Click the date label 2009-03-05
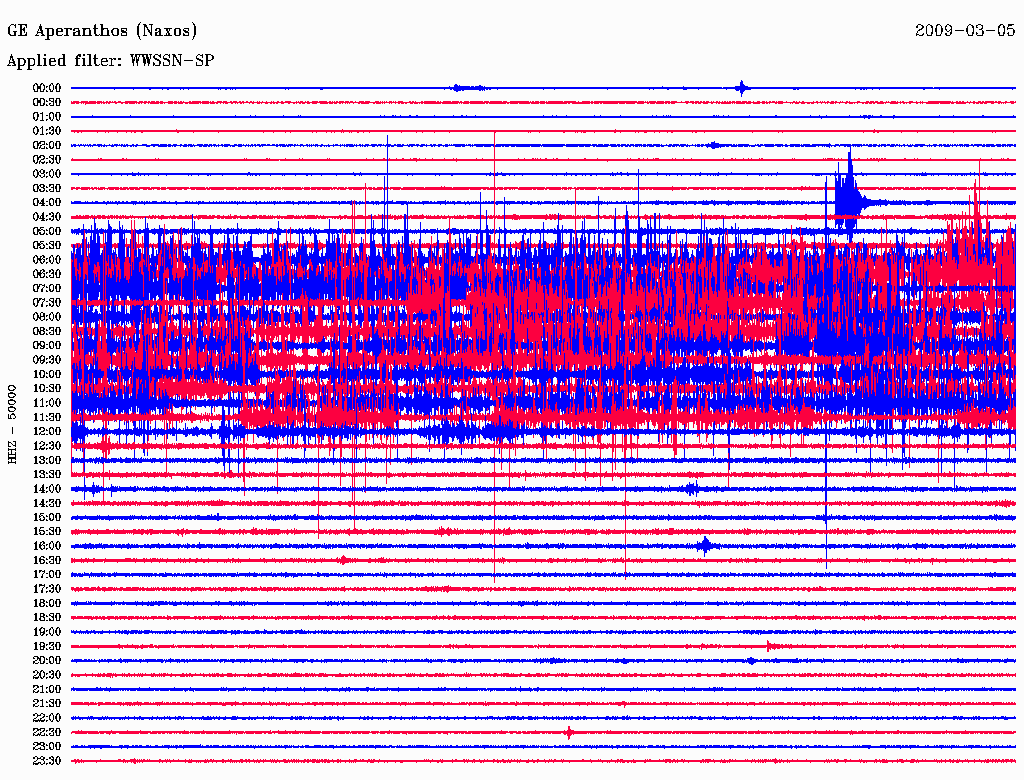The height and width of the screenshot is (780, 1024). click(965, 30)
